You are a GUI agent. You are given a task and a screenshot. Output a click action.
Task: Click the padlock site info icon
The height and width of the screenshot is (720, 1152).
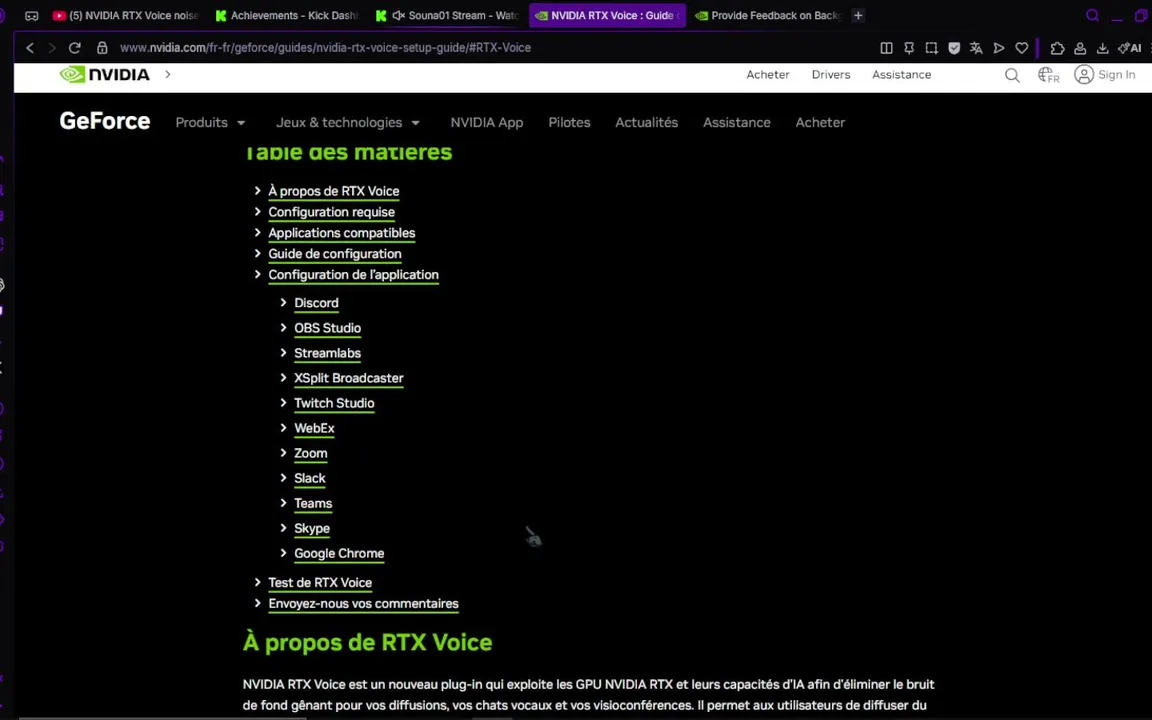102,48
